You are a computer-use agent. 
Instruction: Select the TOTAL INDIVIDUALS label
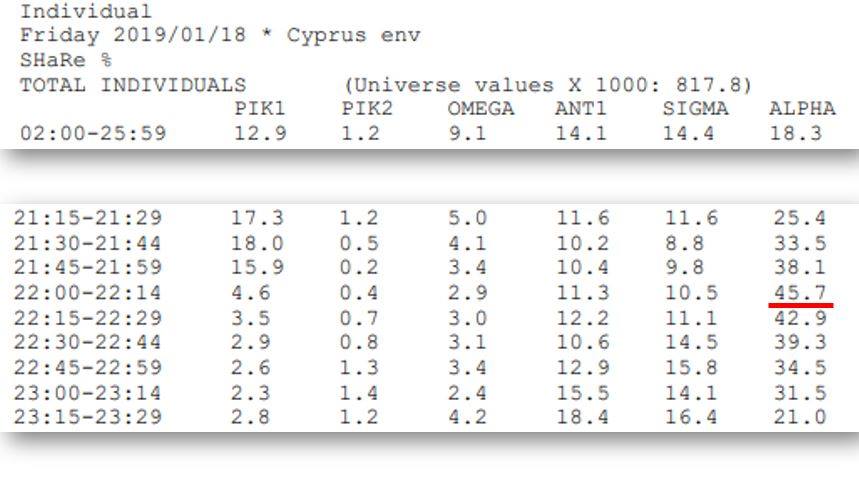[x=133, y=85]
